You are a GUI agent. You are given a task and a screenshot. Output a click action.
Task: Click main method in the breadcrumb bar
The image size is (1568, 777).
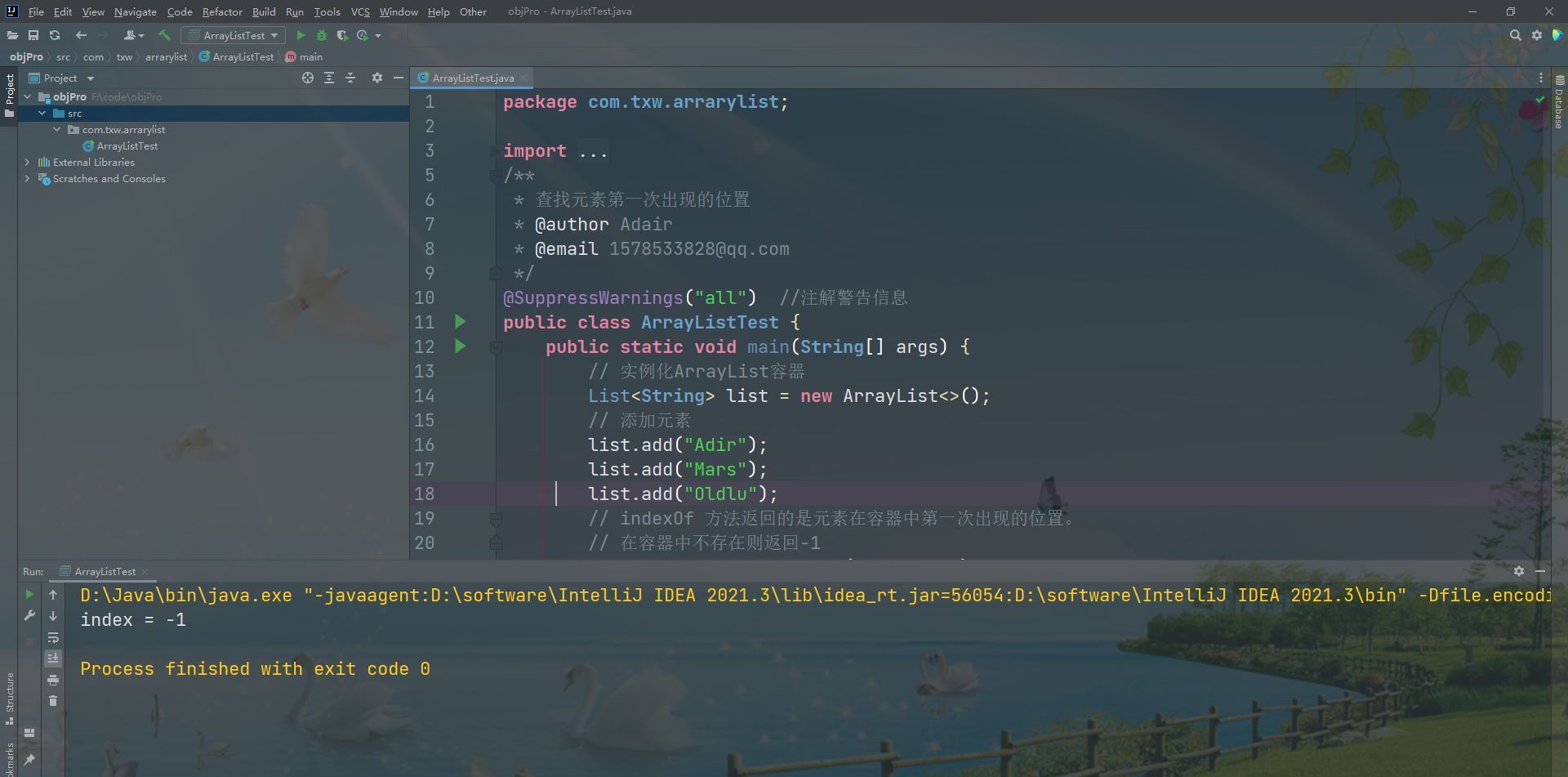coord(304,56)
